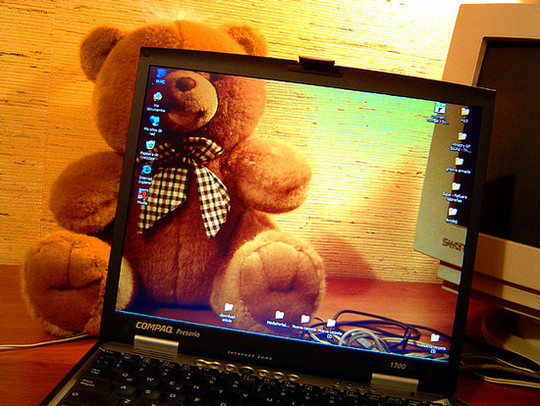The height and width of the screenshot is (406, 540).
Task: Open the Mi PC desktop icon
Action: pyautogui.click(x=161, y=76)
